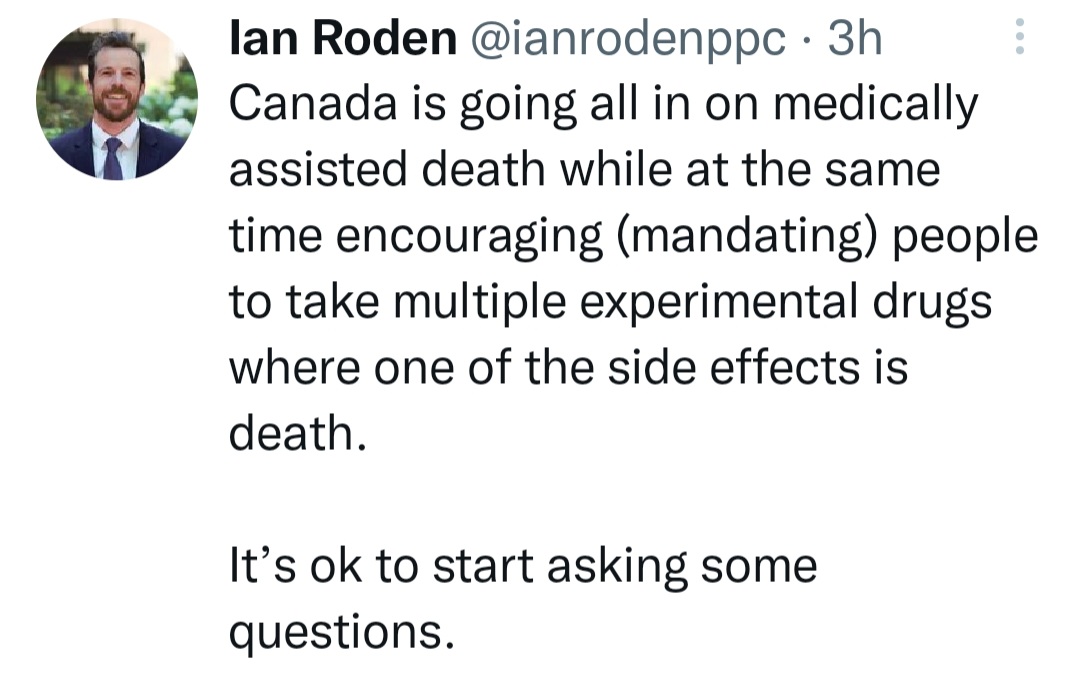Click the blank gap between the two paragraphs
1080x690 pixels.
click(523, 499)
